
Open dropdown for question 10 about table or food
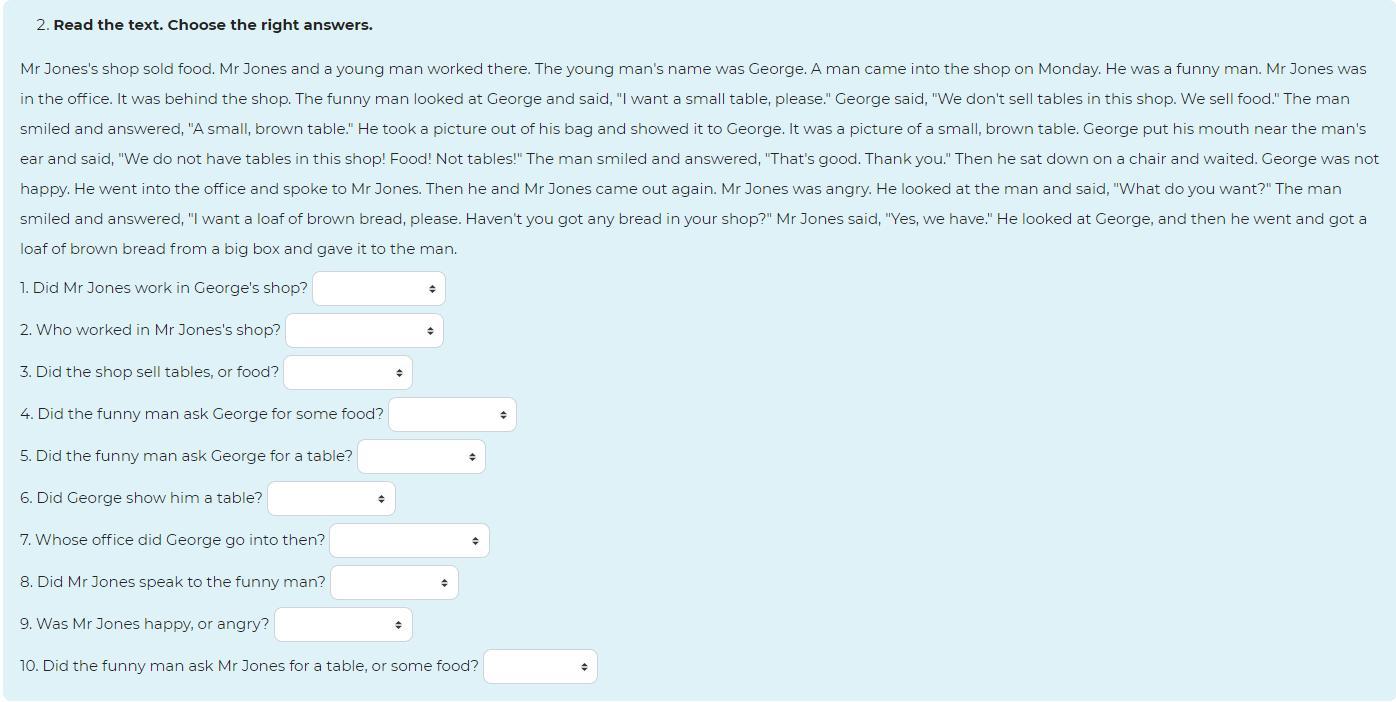pyautogui.click(x=540, y=666)
